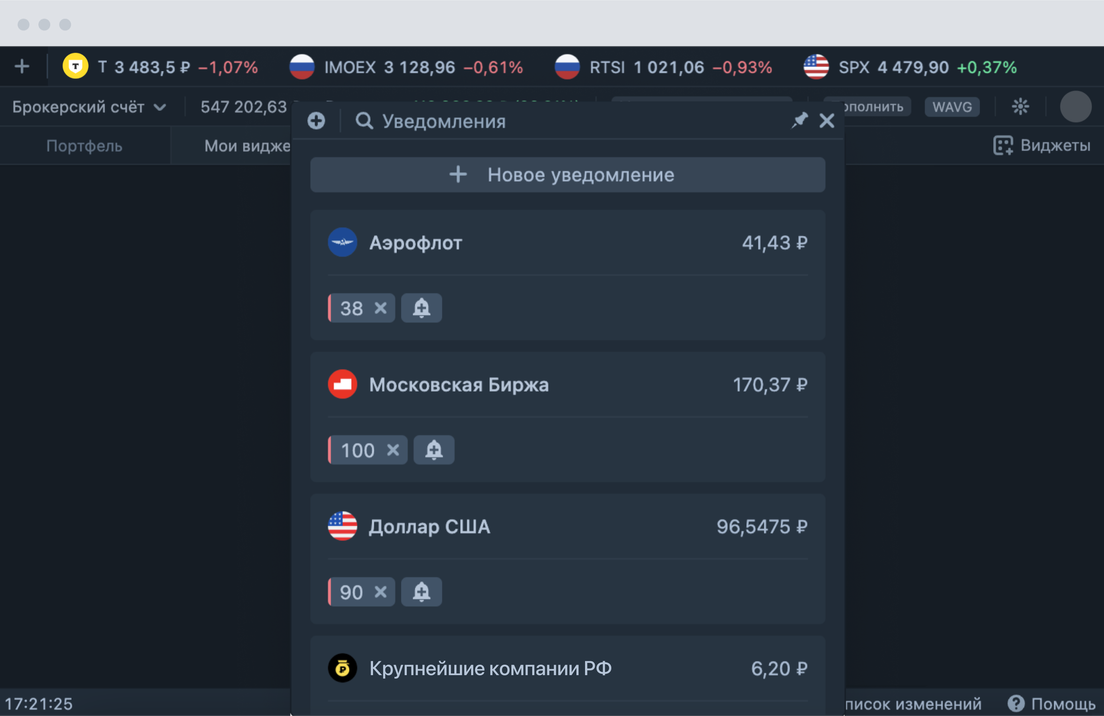Add bell alert for Аэрофлот
This screenshot has width=1104, height=716.
coord(421,308)
